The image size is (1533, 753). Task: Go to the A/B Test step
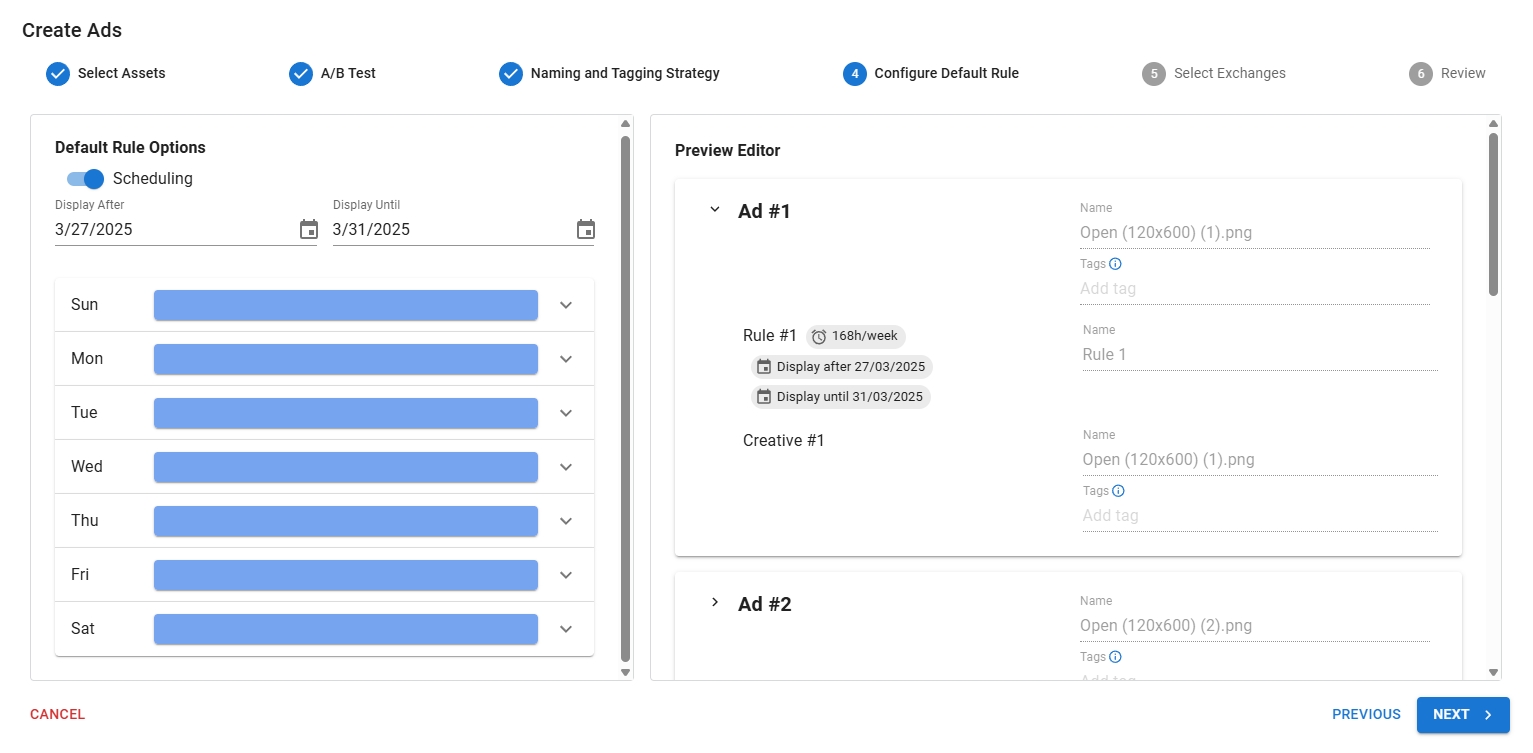click(333, 74)
